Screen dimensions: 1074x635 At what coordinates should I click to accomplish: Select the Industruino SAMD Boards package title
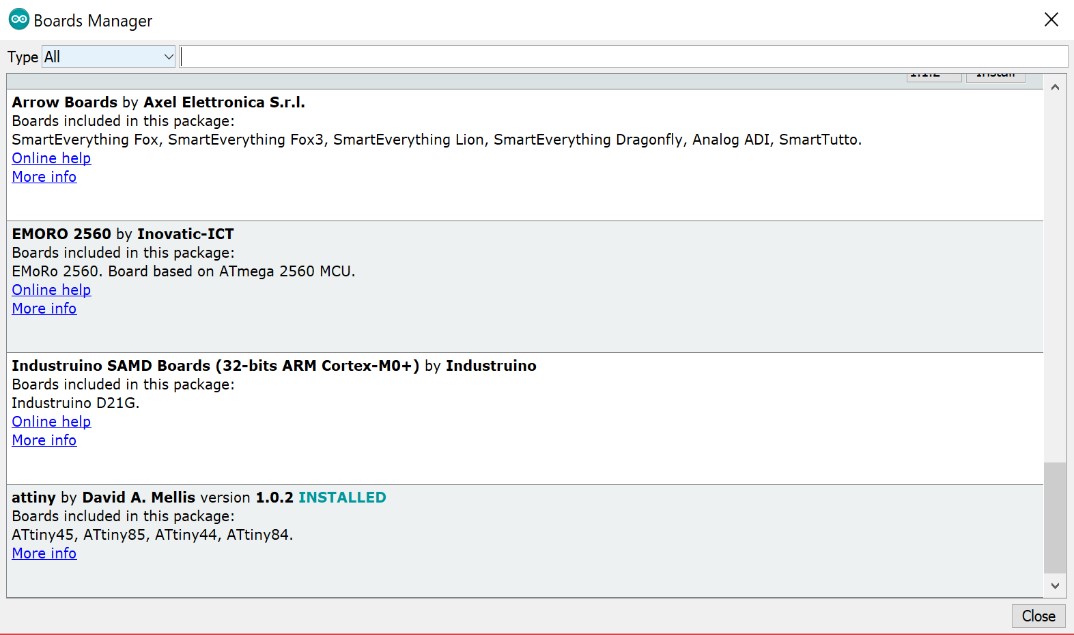[274, 365]
